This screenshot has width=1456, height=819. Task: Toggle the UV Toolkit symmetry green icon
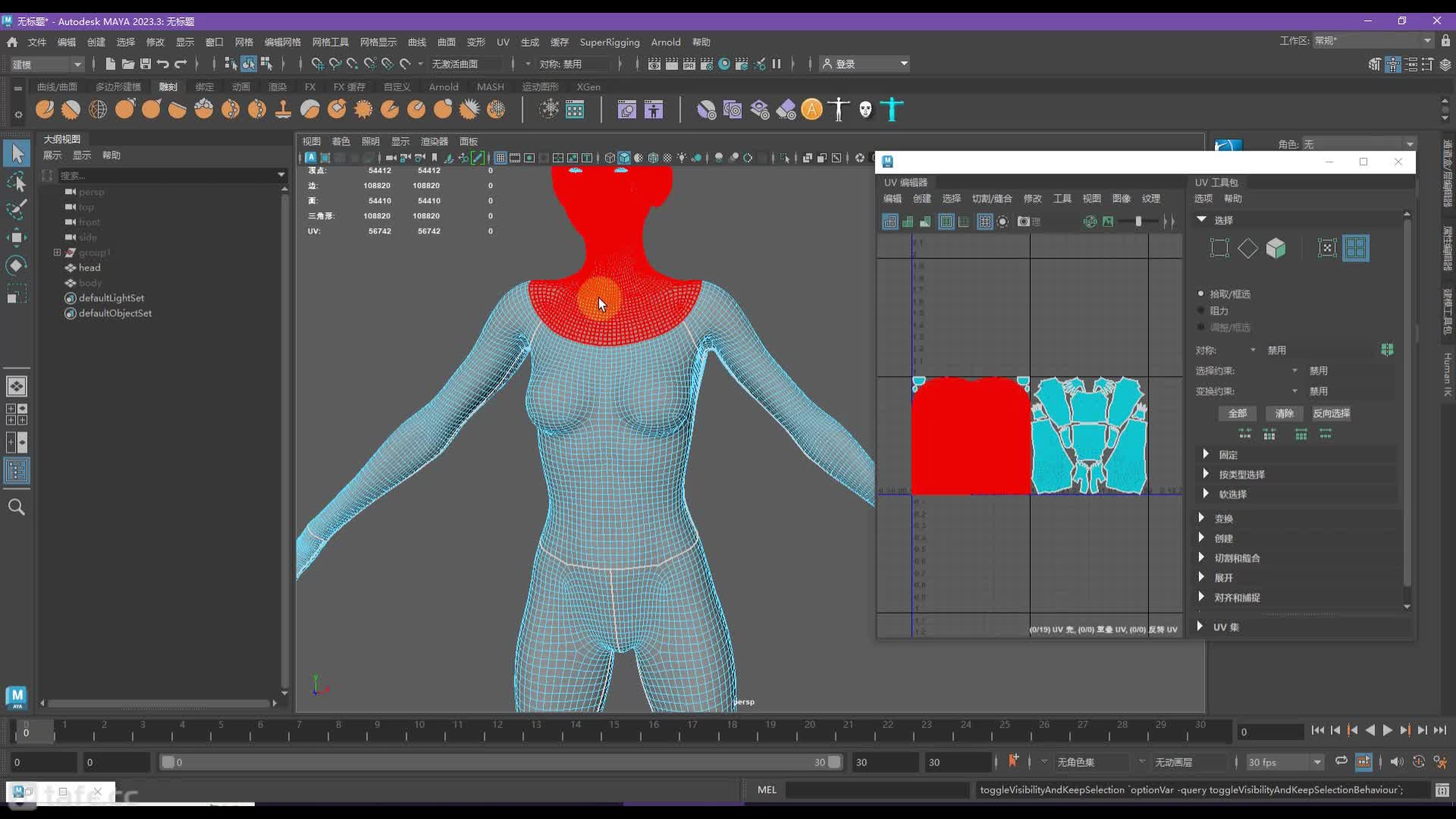1387,350
